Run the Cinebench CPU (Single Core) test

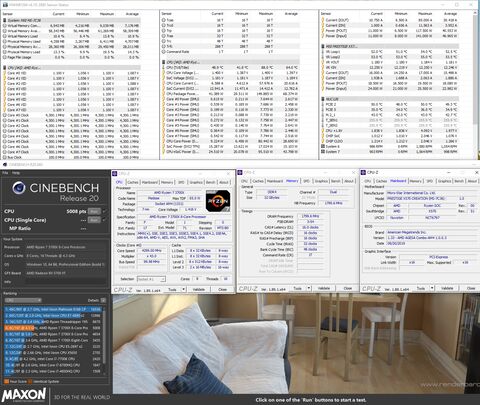[x=94, y=220]
